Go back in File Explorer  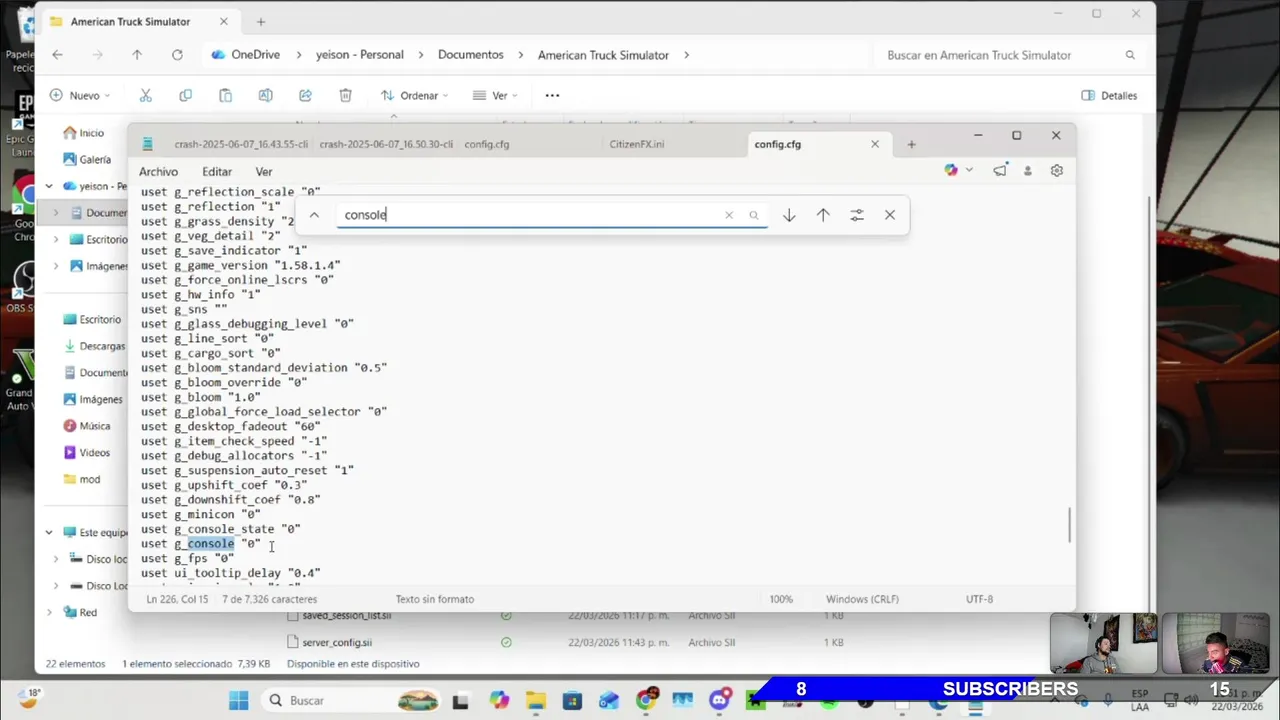click(x=57, y=55)
